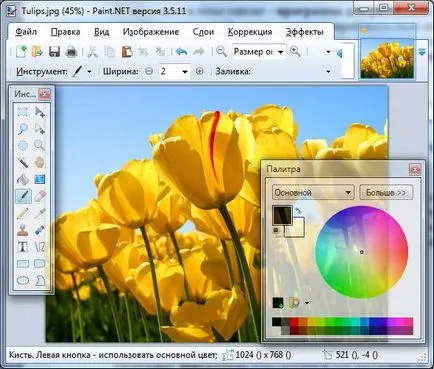Viewport: 434px width, 369px height.
Task: Increase brush width with plus button
Action: [199, 71]
